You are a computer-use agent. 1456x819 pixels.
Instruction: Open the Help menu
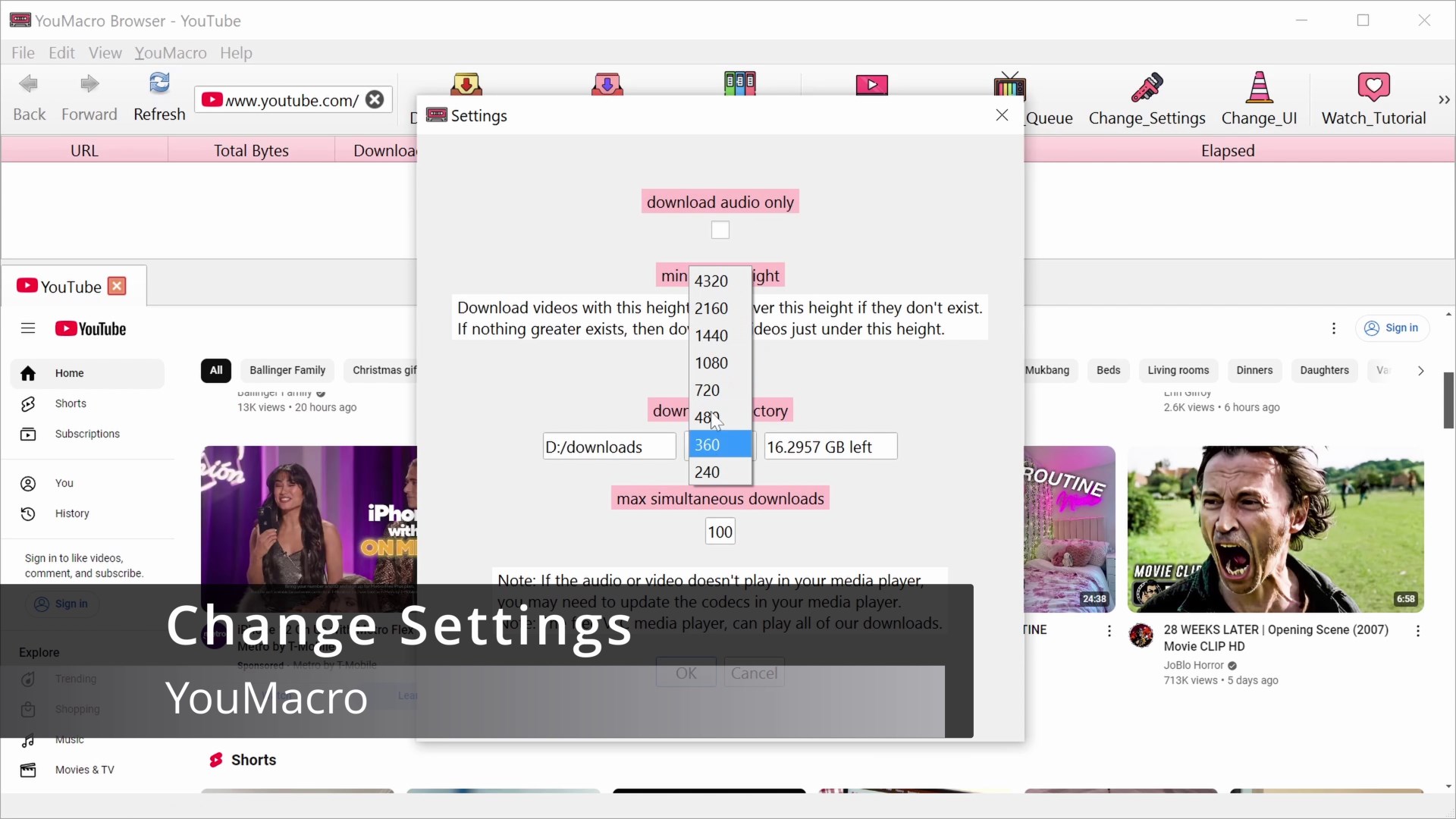237,53
